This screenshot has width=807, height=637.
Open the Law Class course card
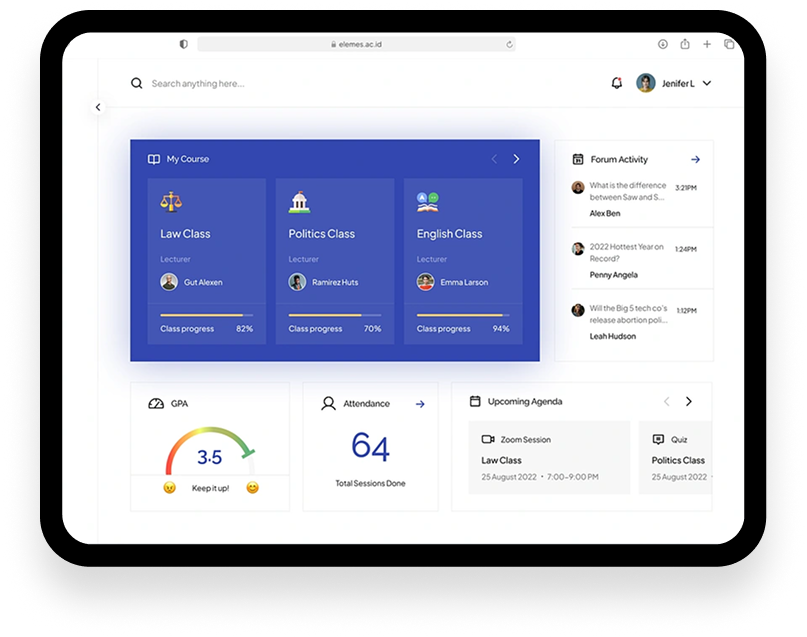[x=206, y=260]
